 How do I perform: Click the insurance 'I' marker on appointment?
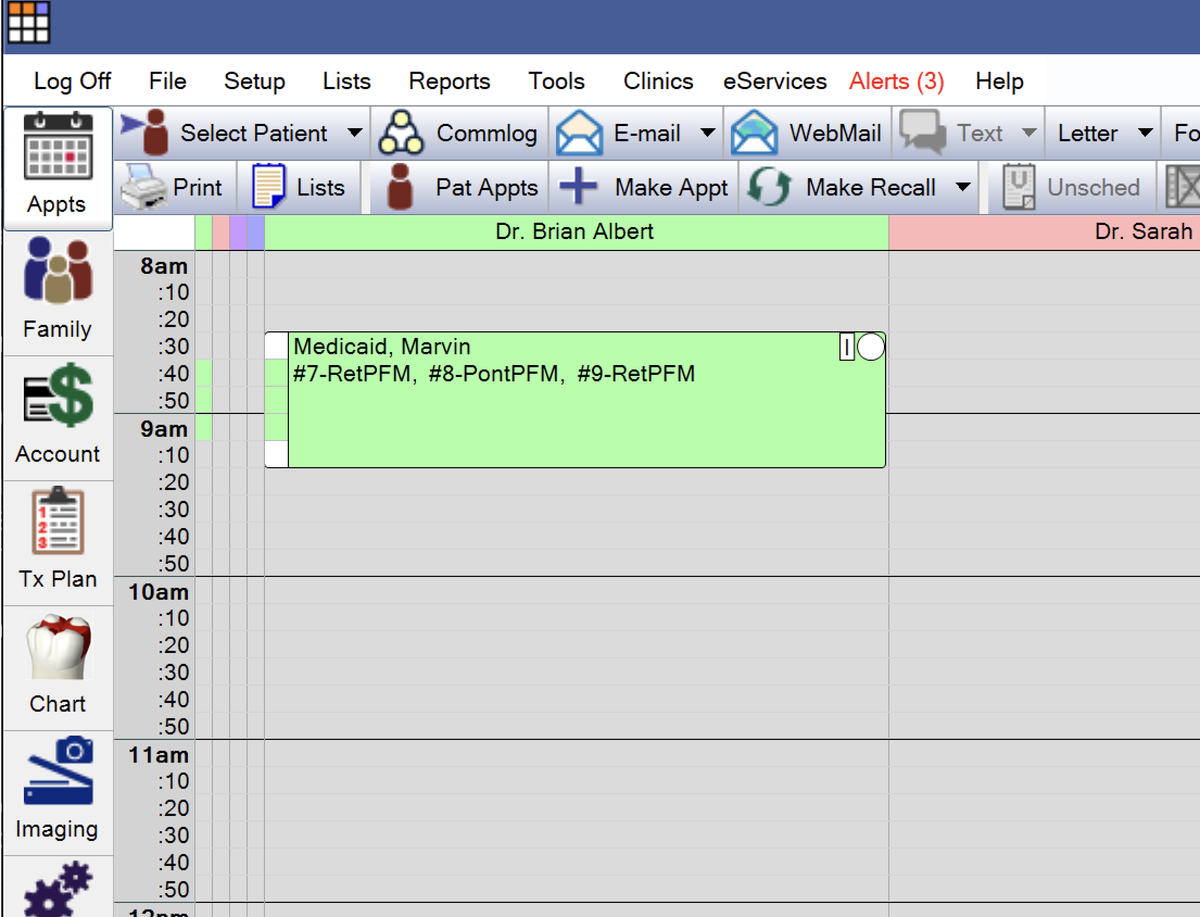[847, 347]
